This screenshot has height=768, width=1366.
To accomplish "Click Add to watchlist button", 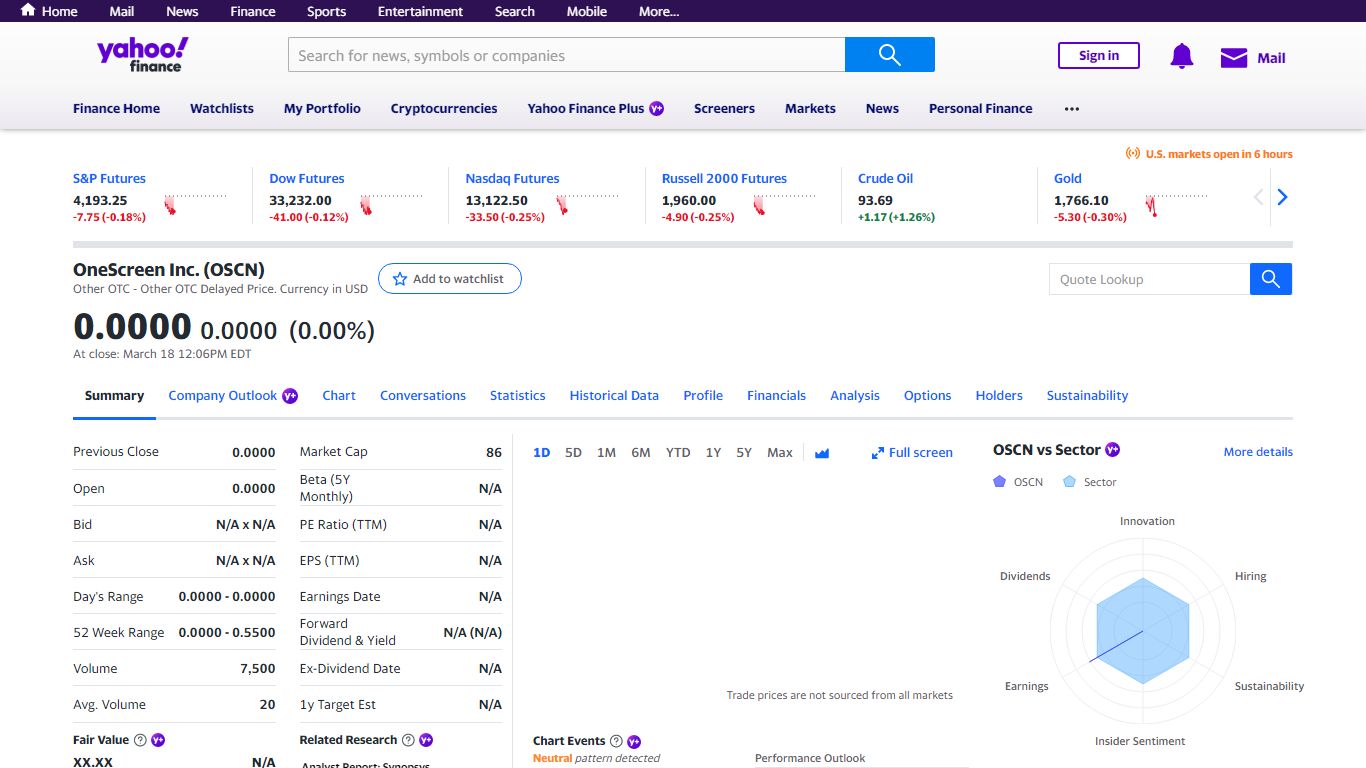I will point(450,279).
